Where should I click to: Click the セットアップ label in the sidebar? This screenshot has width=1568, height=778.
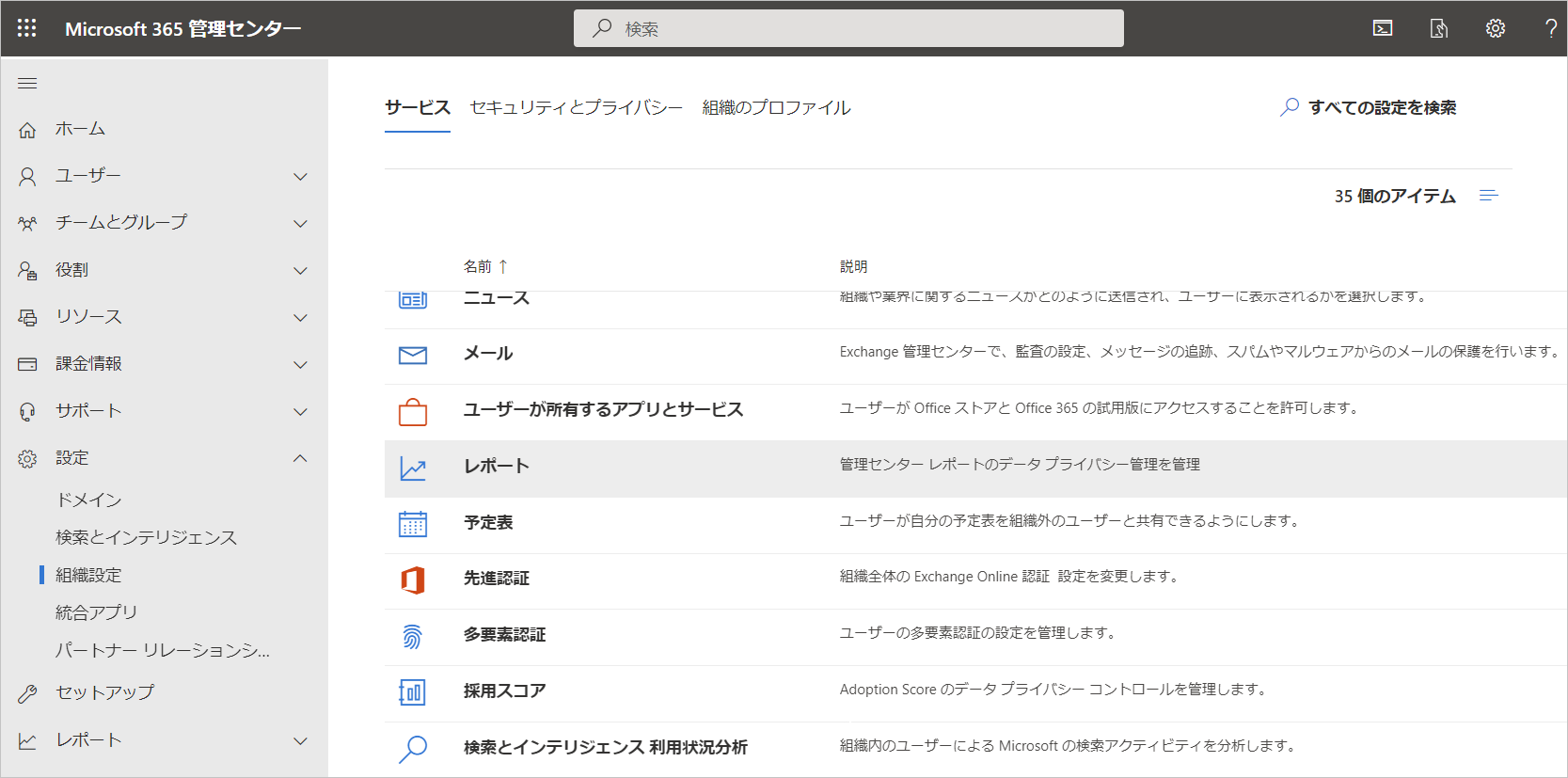[104, 692]
